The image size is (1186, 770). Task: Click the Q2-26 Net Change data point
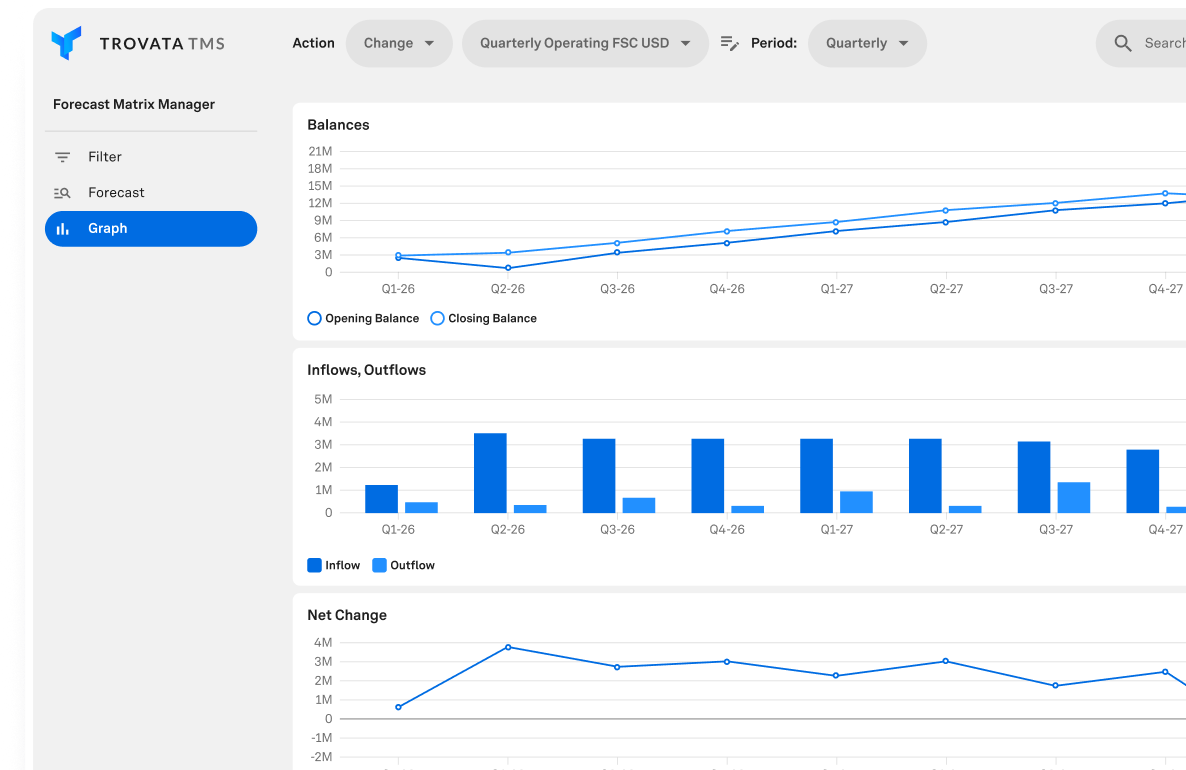[x=508, y=647]
